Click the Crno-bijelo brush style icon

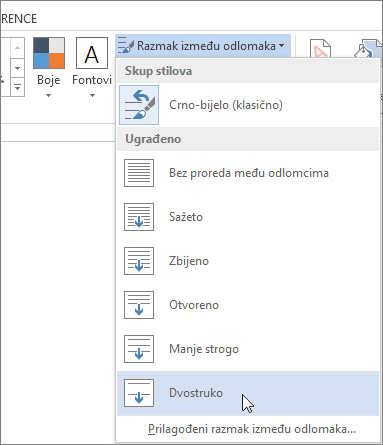pyautogui.click(x=139, y=105)
